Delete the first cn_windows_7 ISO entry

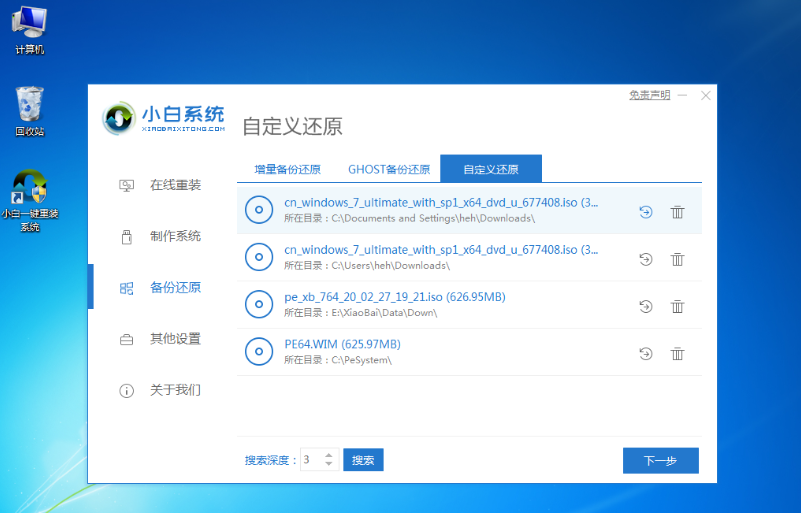(677, 211)
